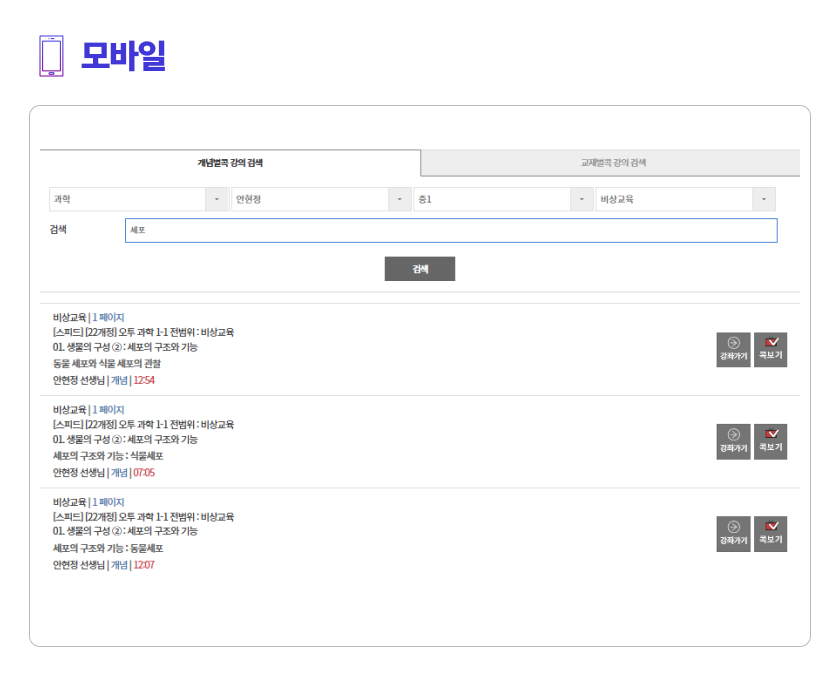
Task: Select the 개념별곡 강의 검색 tab
Action: click(x=230, y=163)
